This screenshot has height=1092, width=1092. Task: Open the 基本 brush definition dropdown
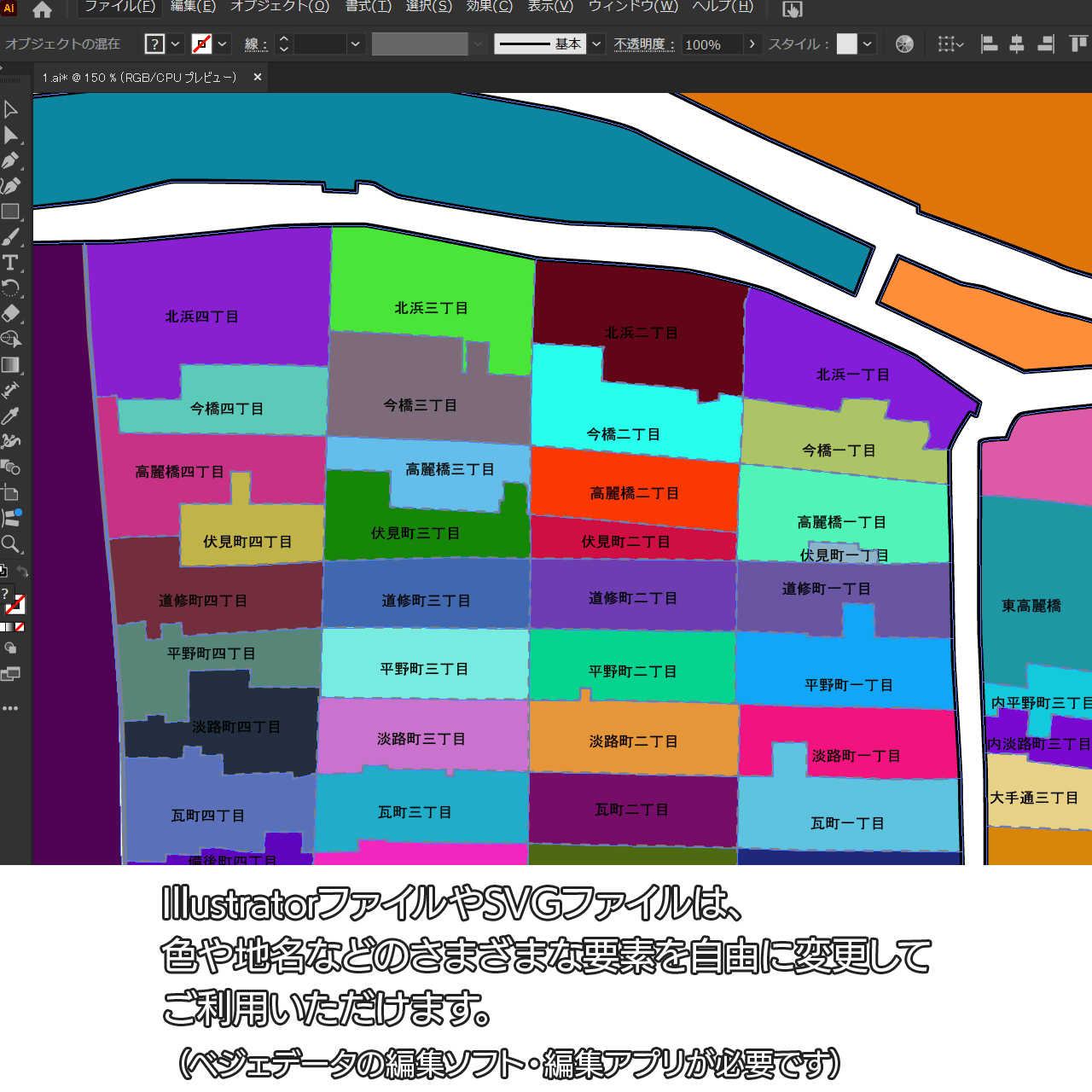click(x=597, y=44)
